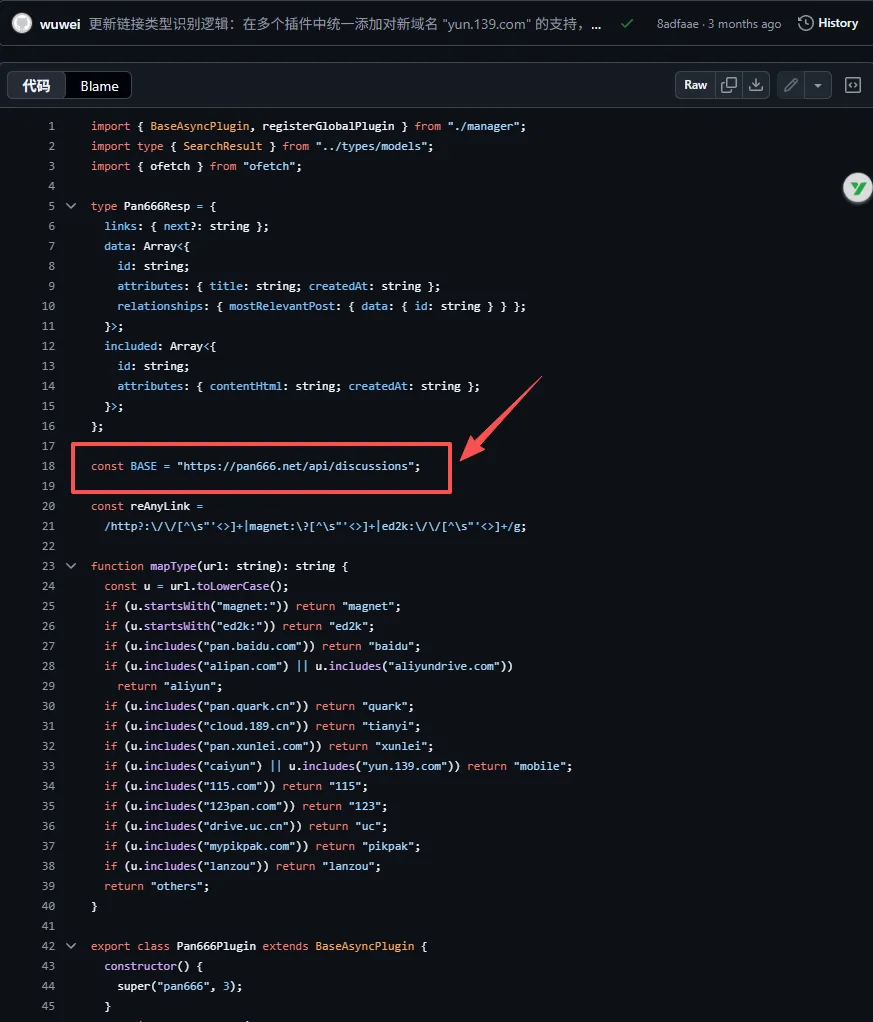
Task: Collapse the Pan666Resp type block
Action: 71,206
